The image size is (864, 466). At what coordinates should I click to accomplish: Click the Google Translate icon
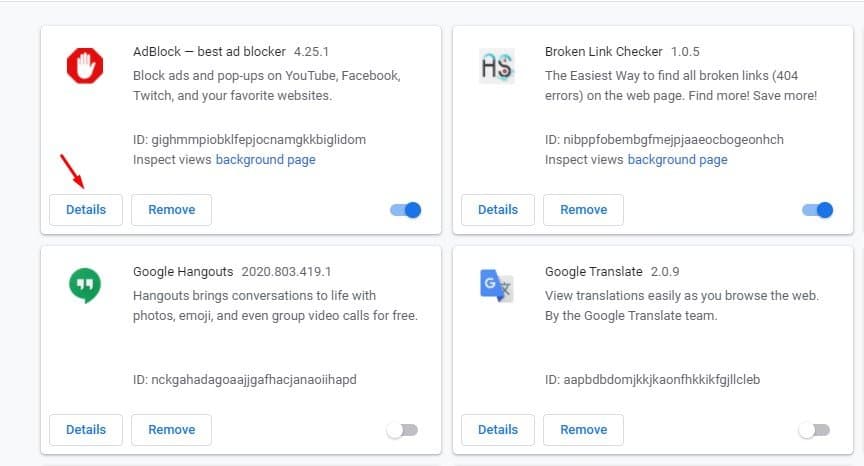496,285
